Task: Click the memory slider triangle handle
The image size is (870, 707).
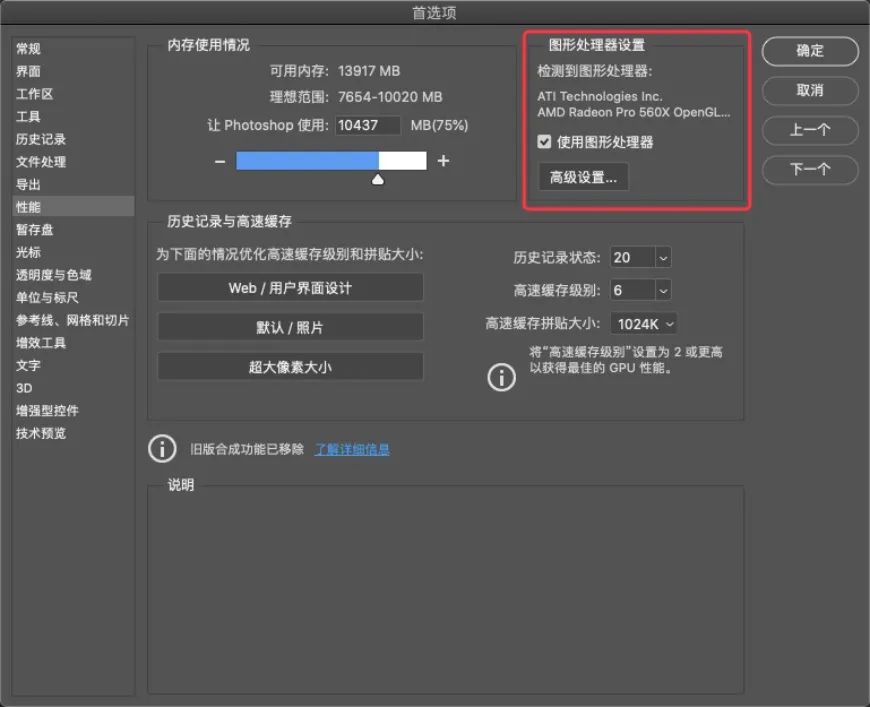Action: click(378, 179)
